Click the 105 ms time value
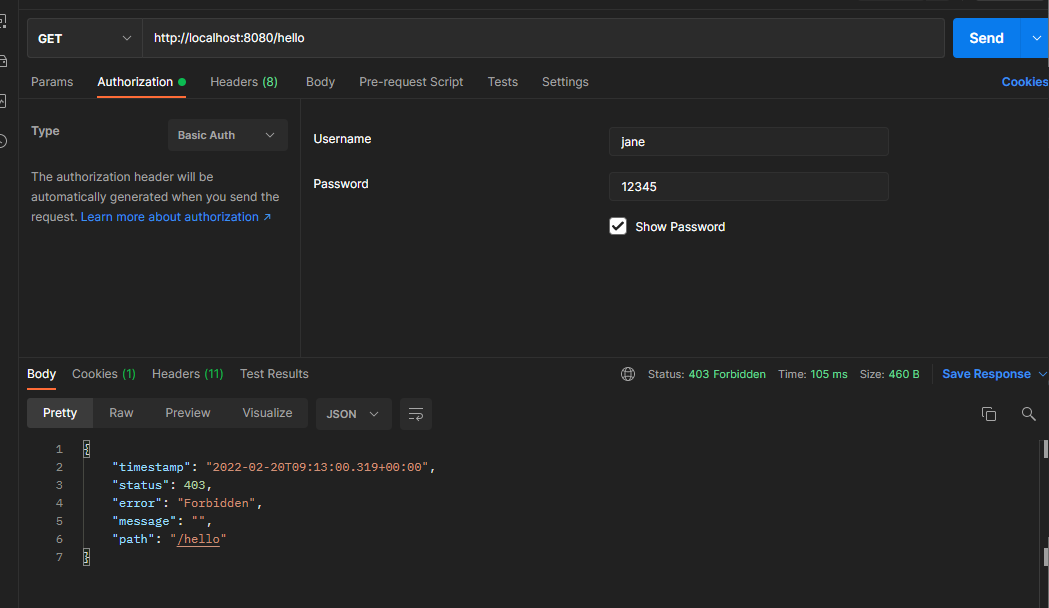This screenshot has width=1049, height=608. tap(829, 374)
